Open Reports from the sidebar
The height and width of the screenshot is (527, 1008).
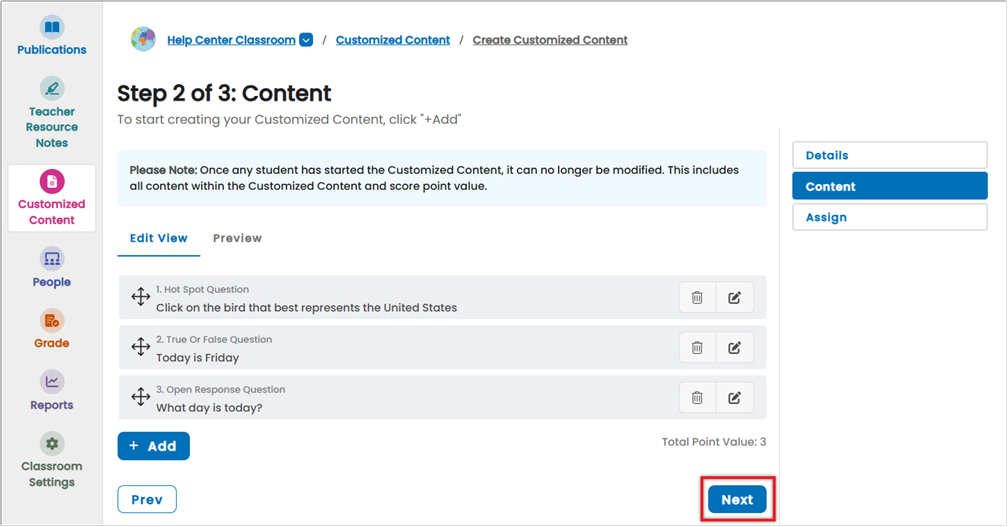pos(51,391)
